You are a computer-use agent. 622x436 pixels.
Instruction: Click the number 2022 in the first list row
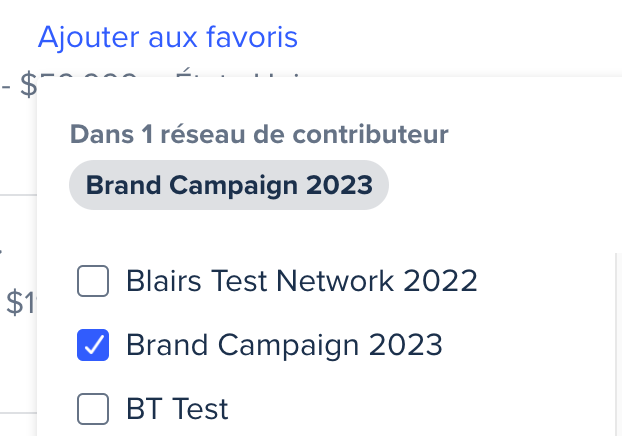point(440,283)
